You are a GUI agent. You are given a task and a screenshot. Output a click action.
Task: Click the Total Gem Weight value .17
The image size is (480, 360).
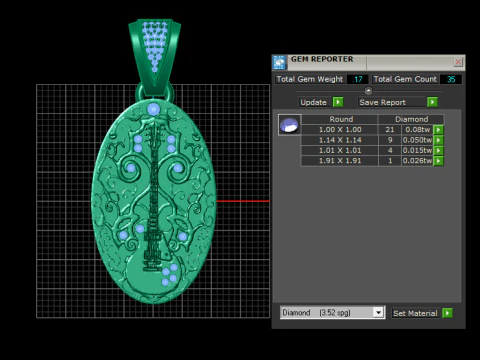358,79
